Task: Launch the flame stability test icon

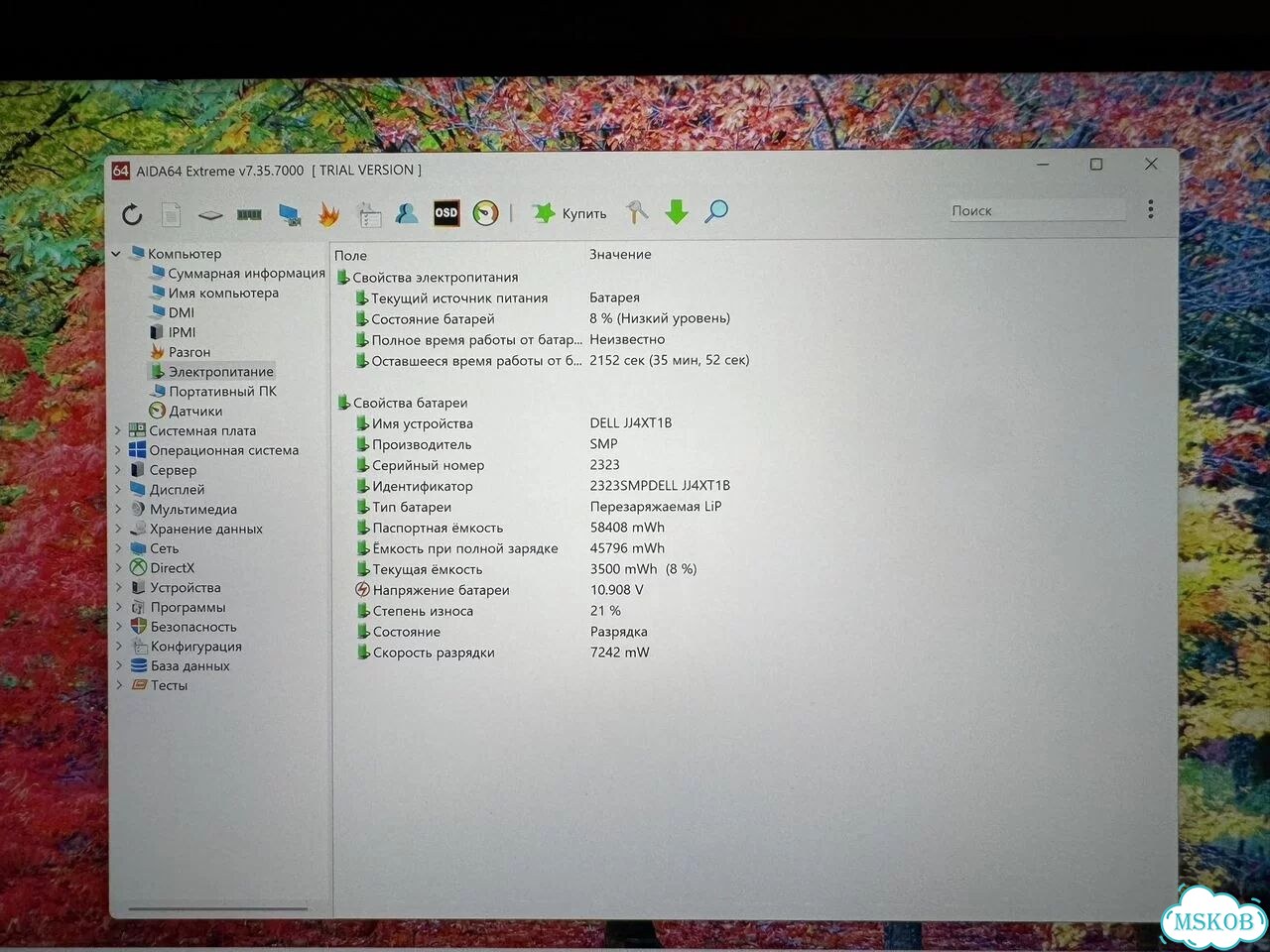Action: [328, 213]
